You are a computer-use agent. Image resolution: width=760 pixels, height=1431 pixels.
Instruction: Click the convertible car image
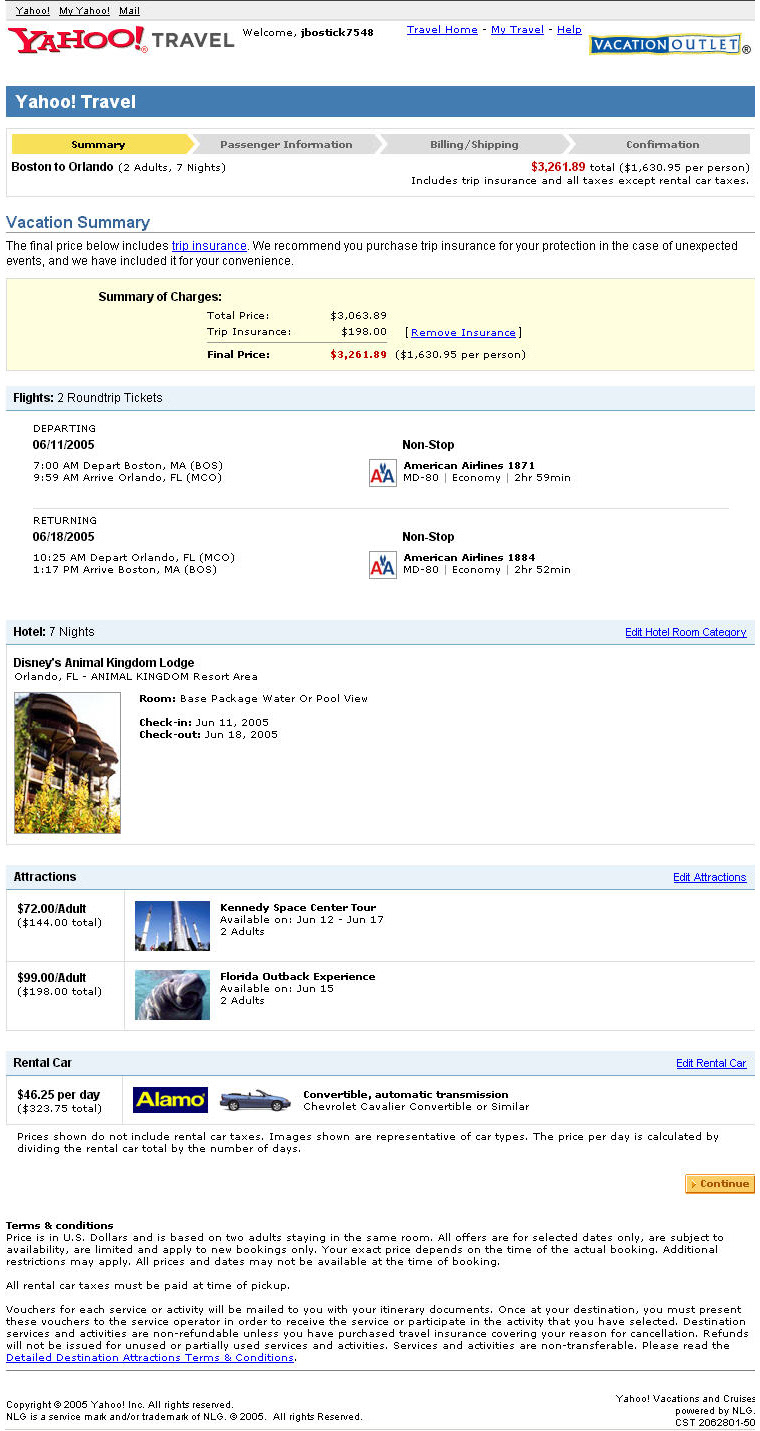255,1100
